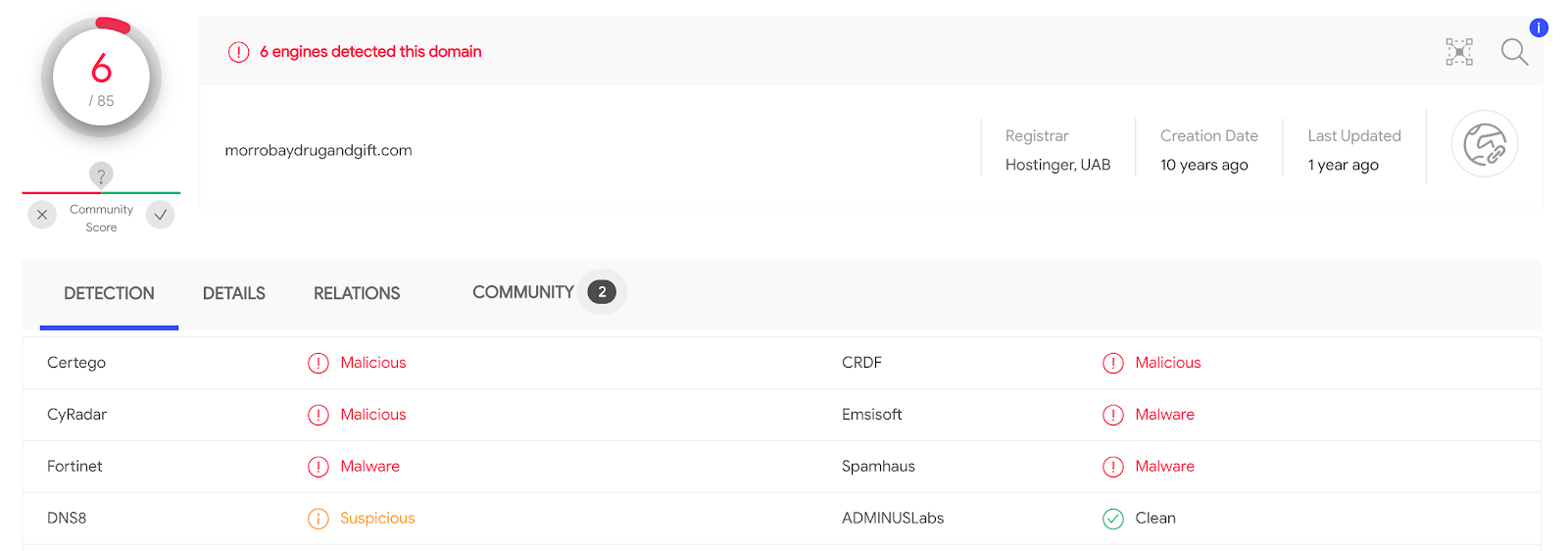Click Certego malicious warning icon
This screenshot has width=1568, height=551.
tap(318, 364)
